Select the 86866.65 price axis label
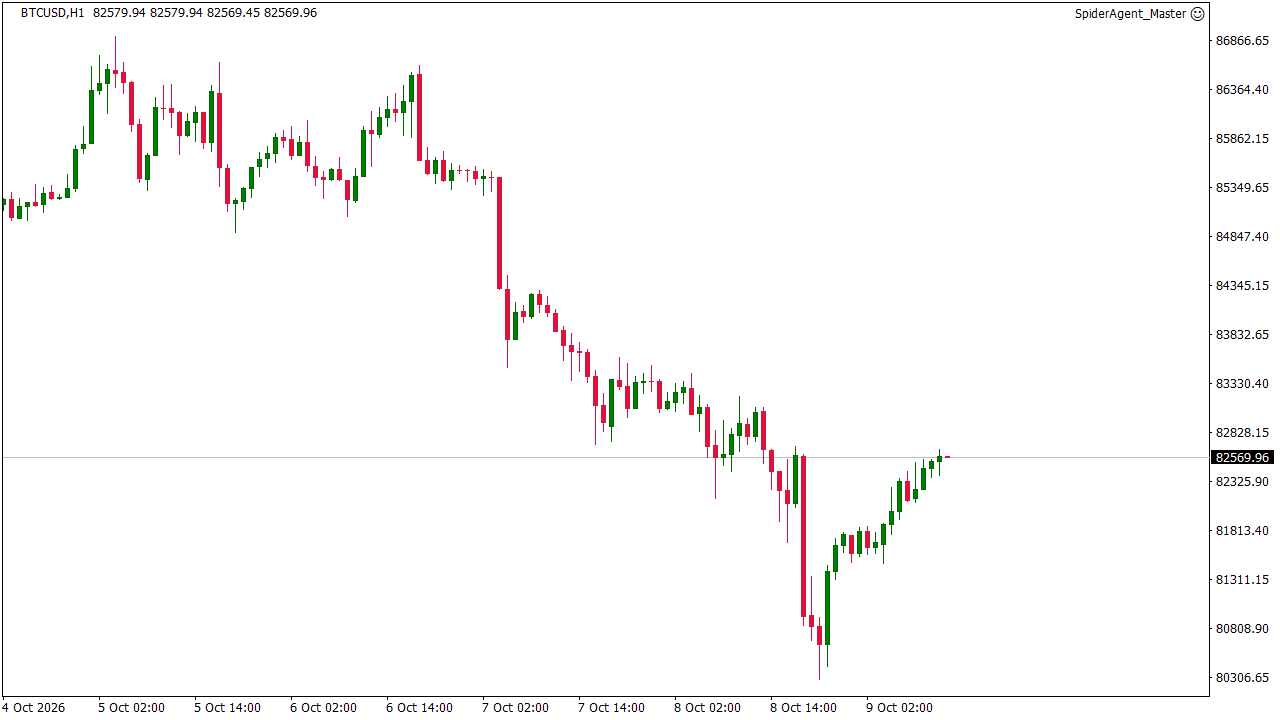The height and width of the screenshot is (720, 1280). [x=1241, y=41]
